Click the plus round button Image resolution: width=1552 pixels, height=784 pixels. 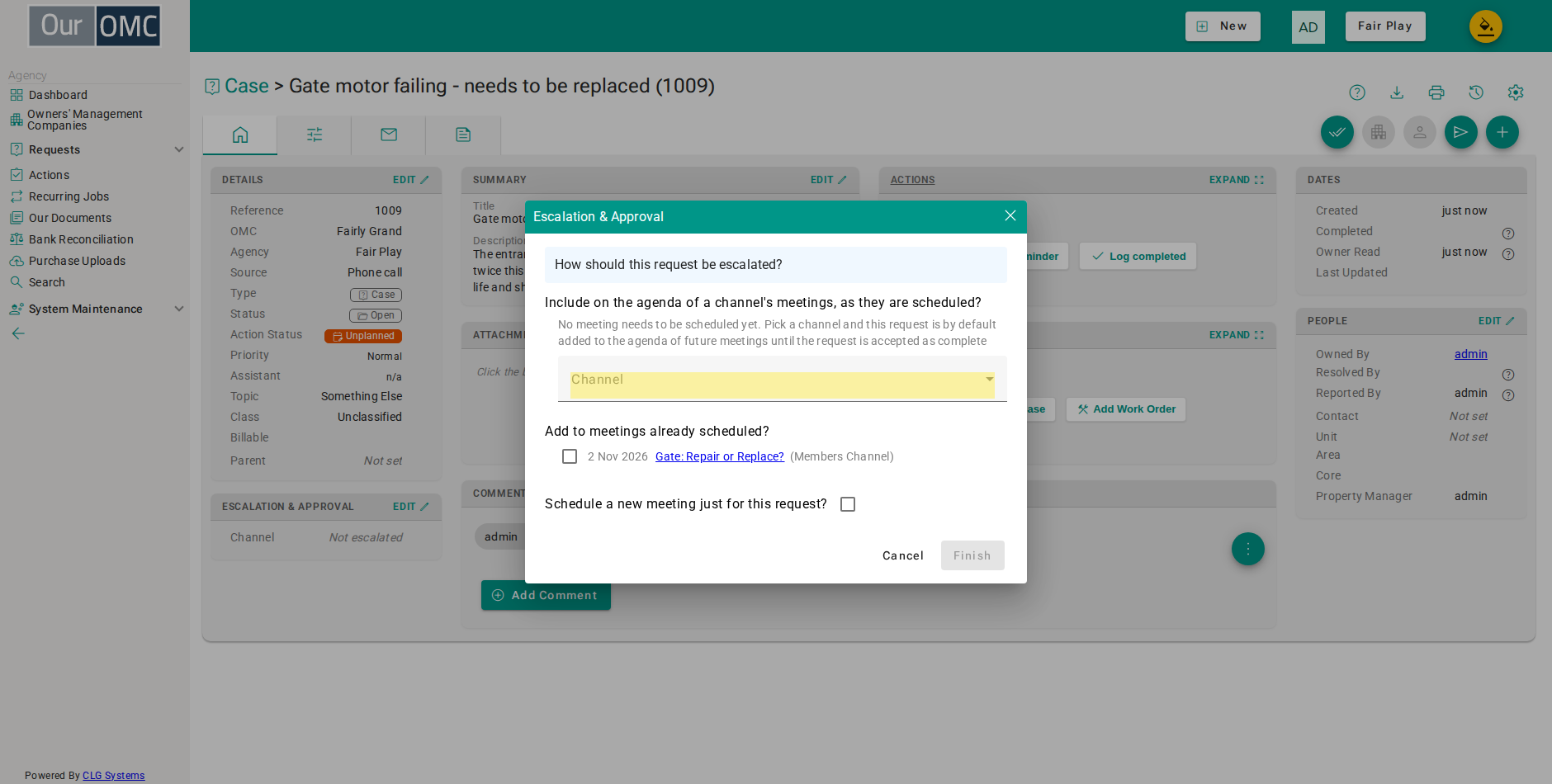point(1502,132)
